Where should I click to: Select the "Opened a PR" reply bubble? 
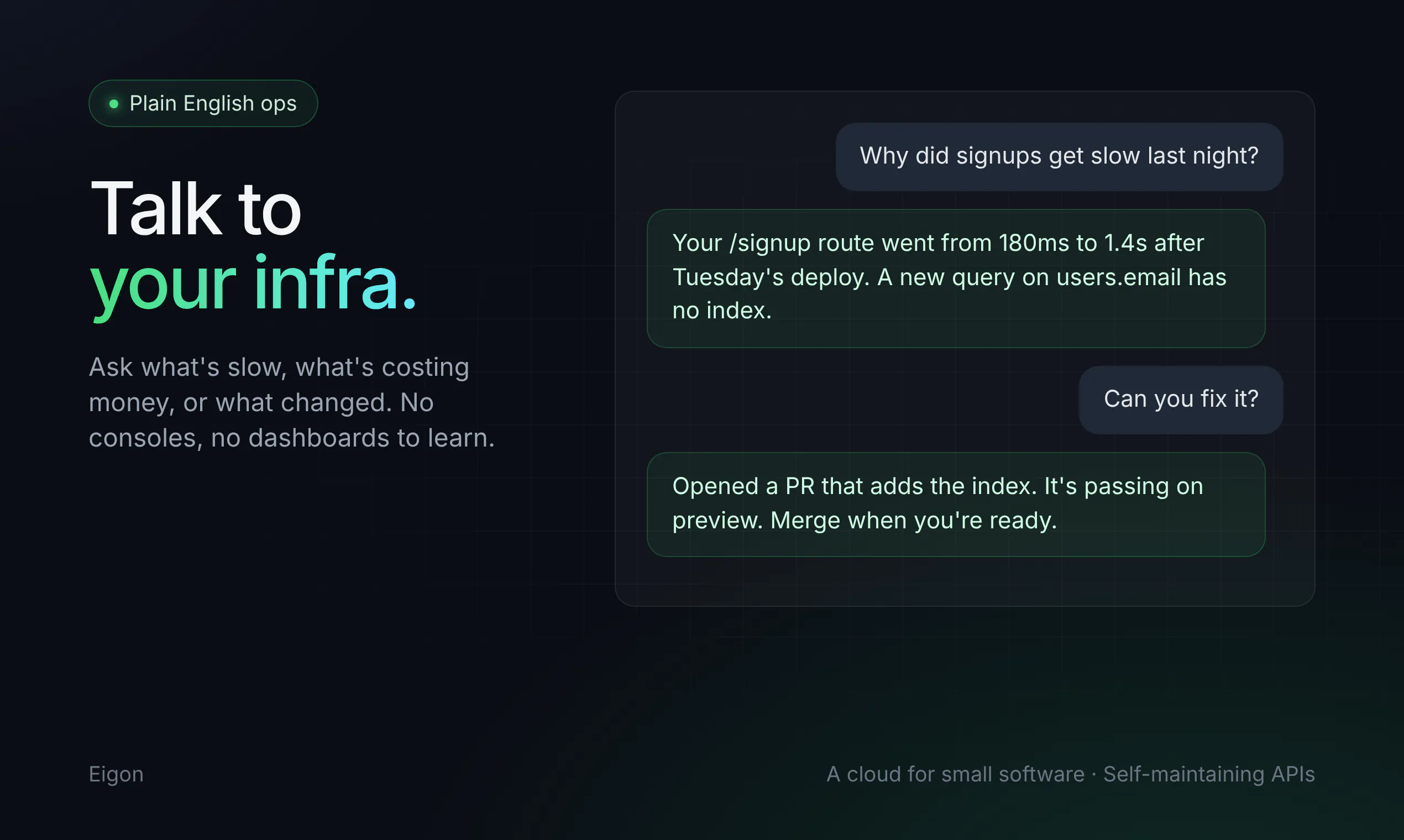click(956, 505)
